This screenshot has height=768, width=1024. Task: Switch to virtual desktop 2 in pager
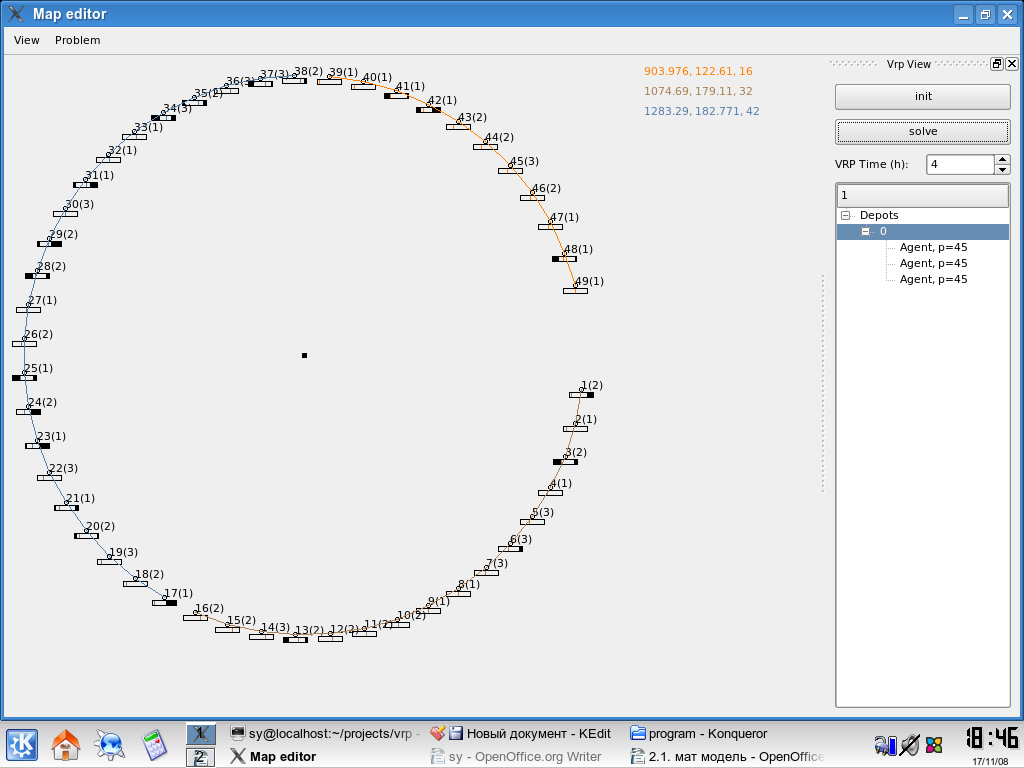click(200, 757)
